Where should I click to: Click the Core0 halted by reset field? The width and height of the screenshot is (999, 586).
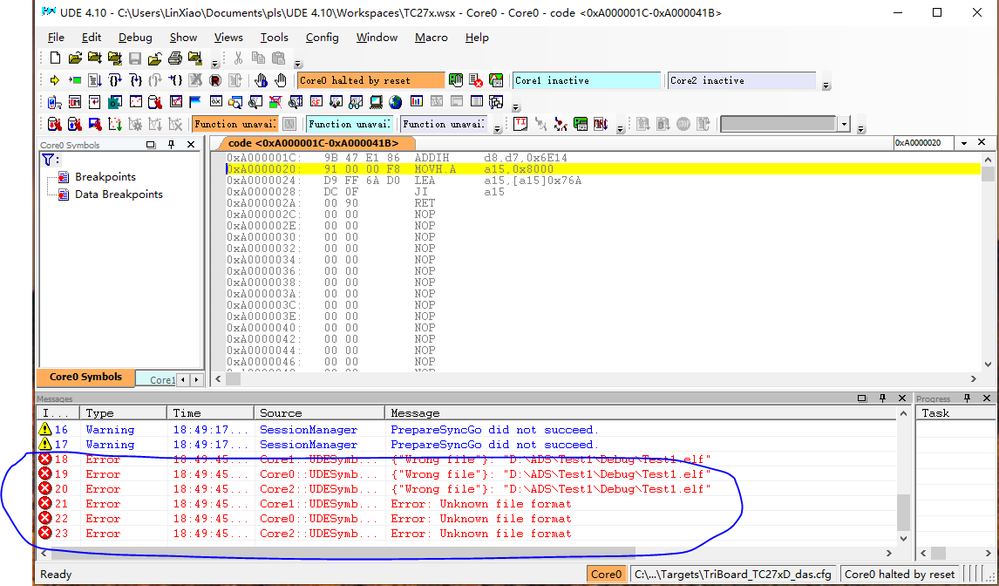(370, 80)
